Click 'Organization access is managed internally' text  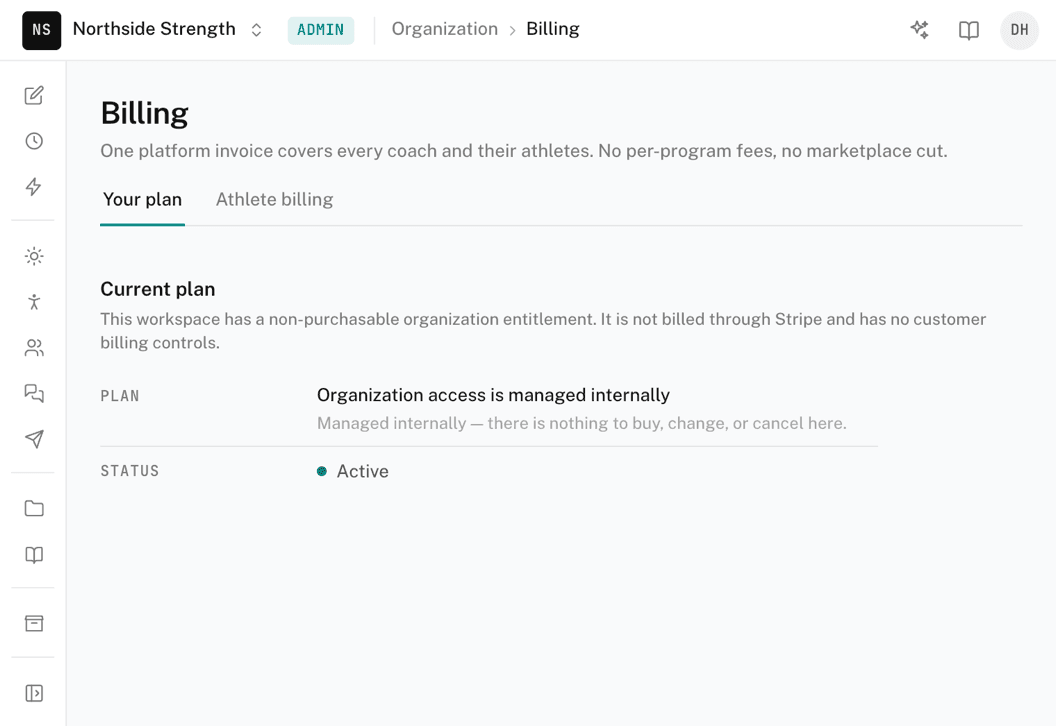(493, 395)
